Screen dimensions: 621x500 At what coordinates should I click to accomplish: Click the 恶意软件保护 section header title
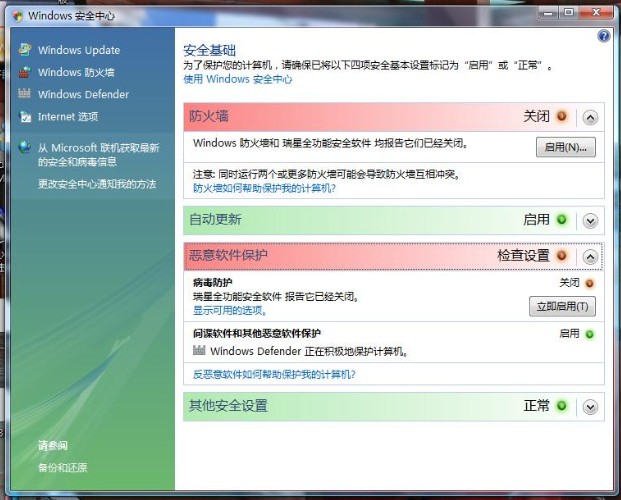tap(228, 255)
